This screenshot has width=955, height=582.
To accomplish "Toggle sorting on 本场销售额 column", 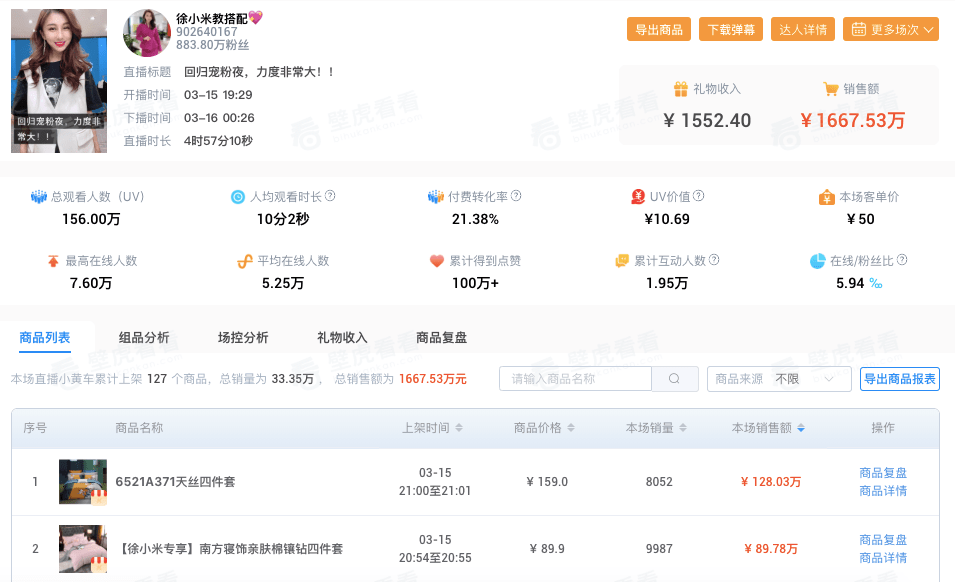I will (x=801, y=428).
